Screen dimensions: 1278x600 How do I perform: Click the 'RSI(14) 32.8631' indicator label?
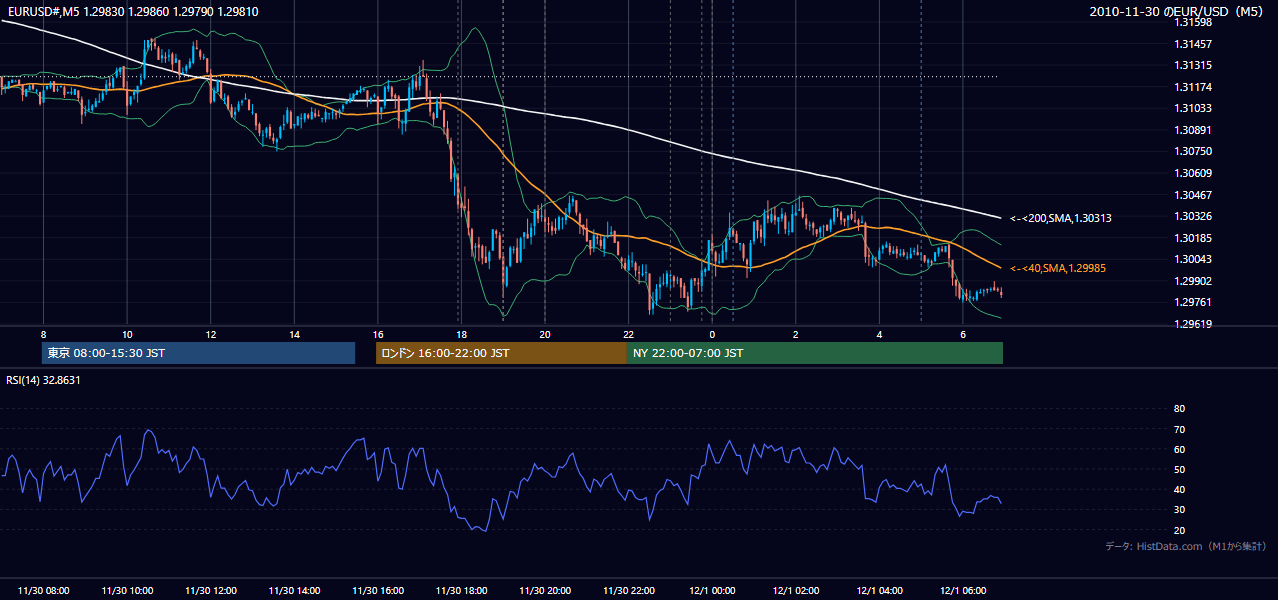click(x=44, y=380)
